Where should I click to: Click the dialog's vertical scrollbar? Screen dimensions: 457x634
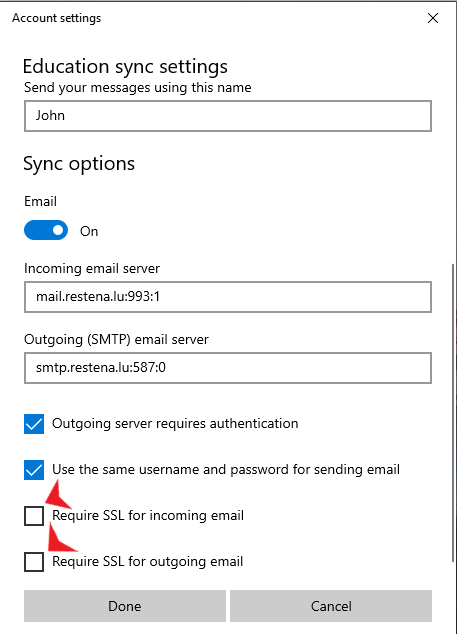pyautogui.click(x=453, y=412)
